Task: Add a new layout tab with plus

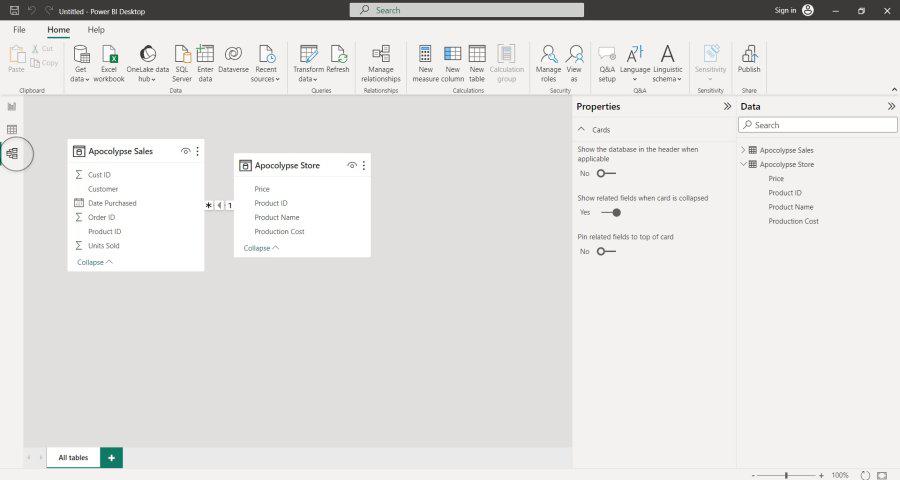Action: coord(111,458)
